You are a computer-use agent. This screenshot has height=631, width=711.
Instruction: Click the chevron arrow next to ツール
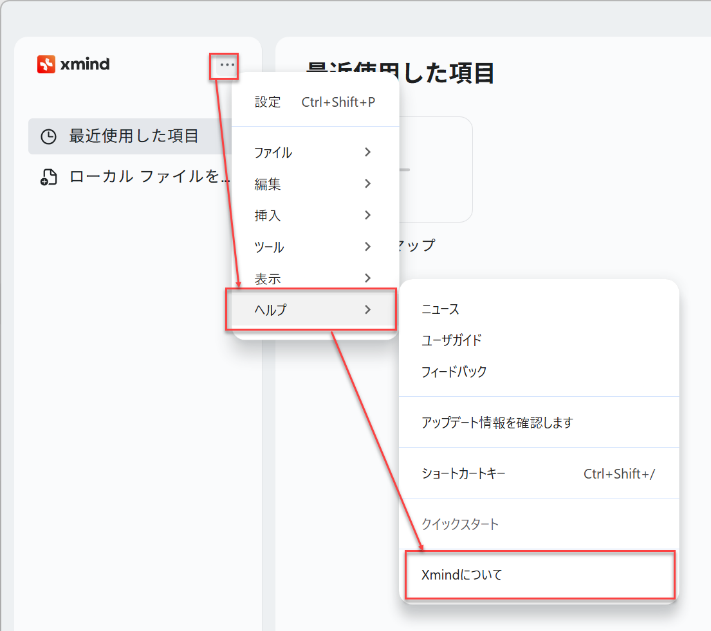pyautogui.click(x=368, y=247)
